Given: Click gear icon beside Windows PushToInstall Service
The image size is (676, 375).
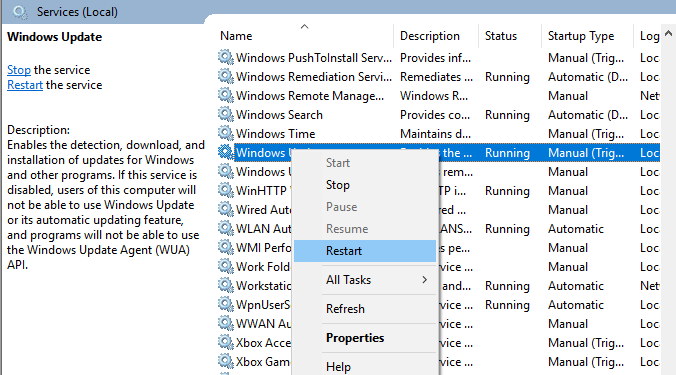Looking at the screenshot, I should (225, 57).
